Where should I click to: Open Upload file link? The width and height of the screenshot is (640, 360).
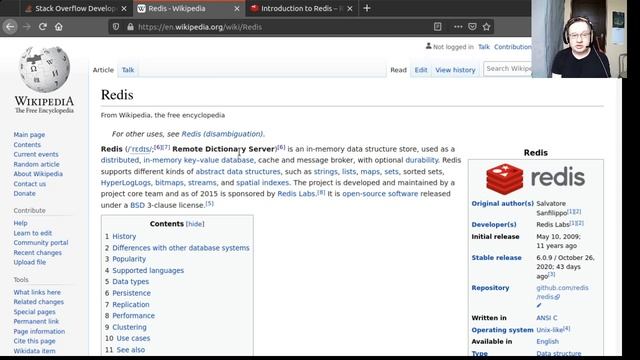(29, 262)
